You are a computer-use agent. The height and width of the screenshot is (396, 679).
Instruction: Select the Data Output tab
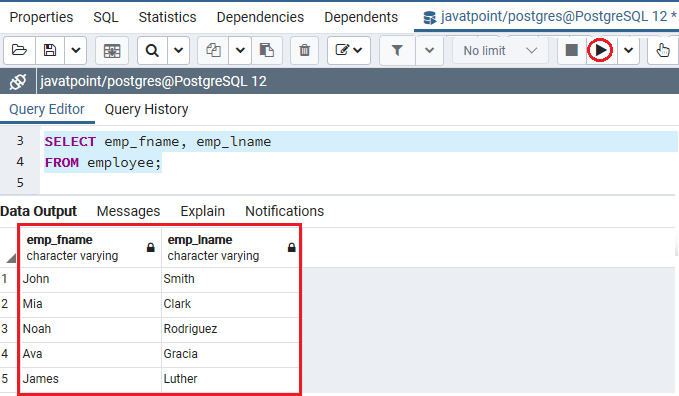point(39,211)
